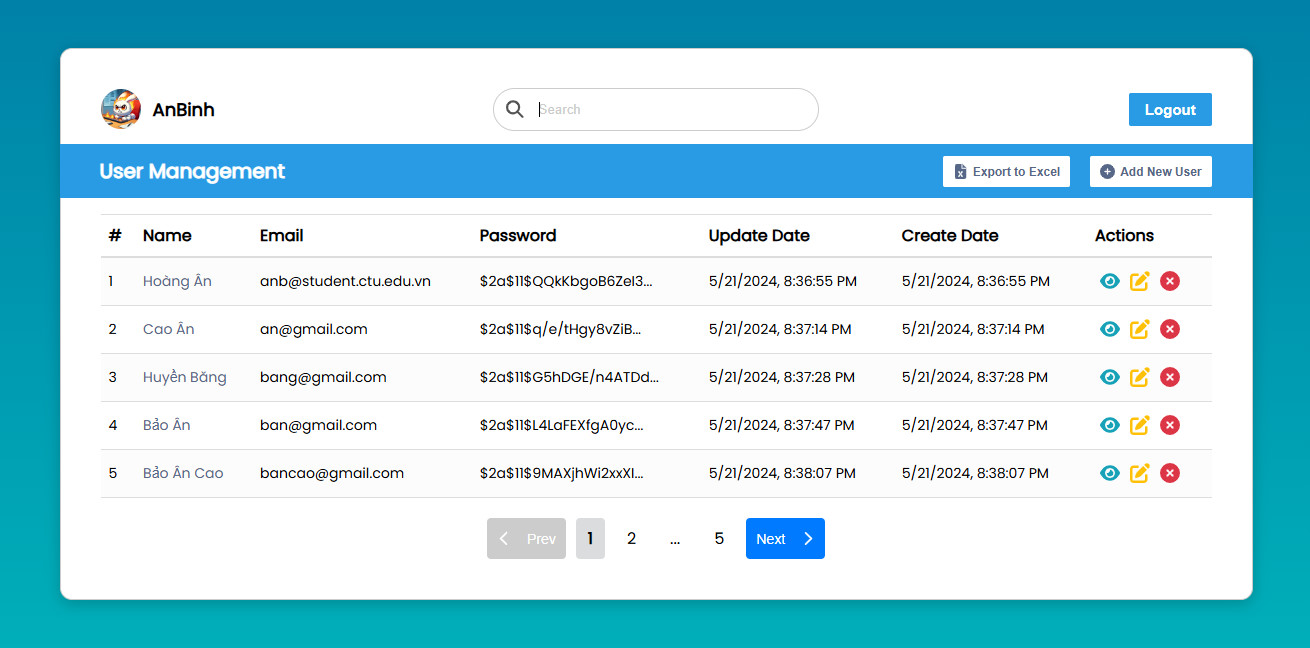Edit the Bảo Ân Cao user

[1139, 473]
